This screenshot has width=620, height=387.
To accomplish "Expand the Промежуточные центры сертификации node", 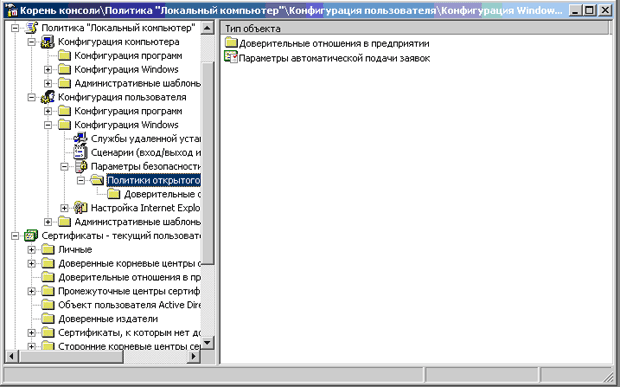I will 32,291.
